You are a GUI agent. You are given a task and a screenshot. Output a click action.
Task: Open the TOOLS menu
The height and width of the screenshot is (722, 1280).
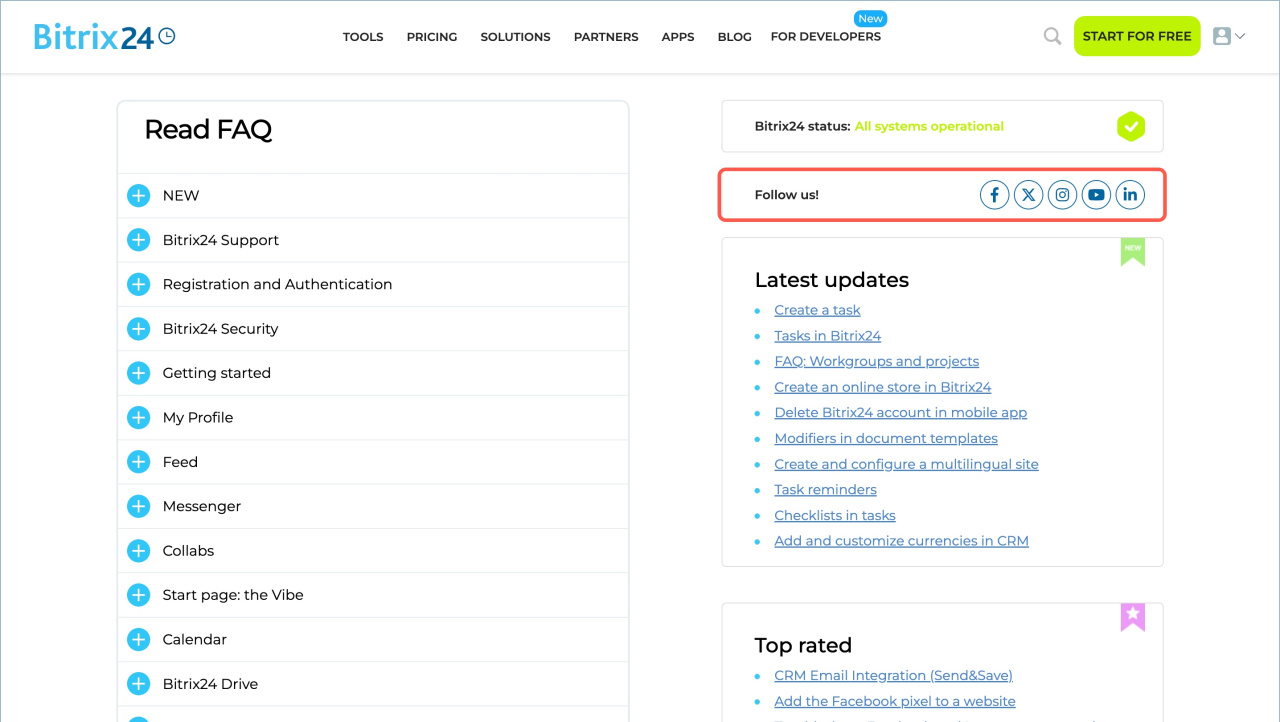point(363,37)
